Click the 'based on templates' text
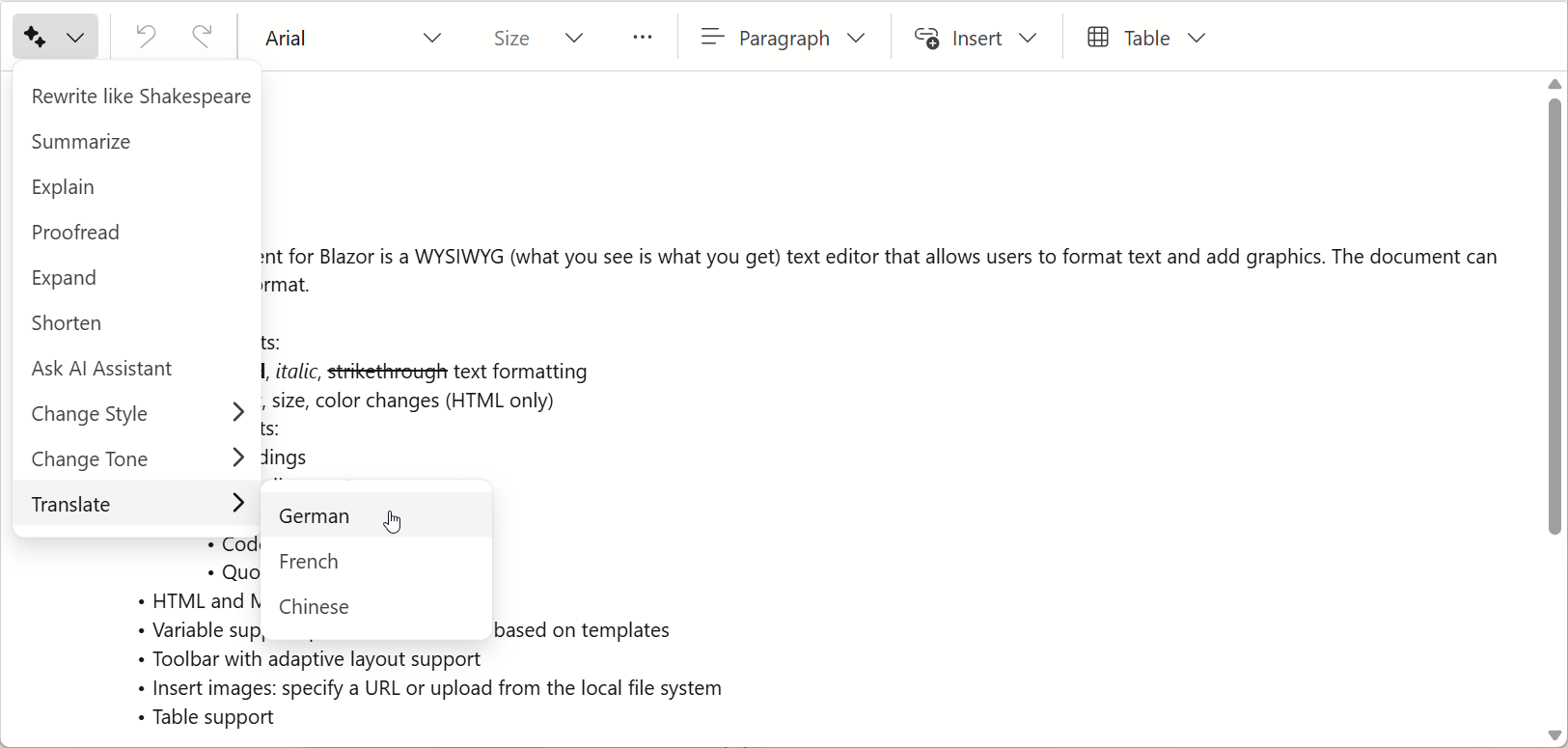Screen dimensions: 1568x748 pos(582,630)
